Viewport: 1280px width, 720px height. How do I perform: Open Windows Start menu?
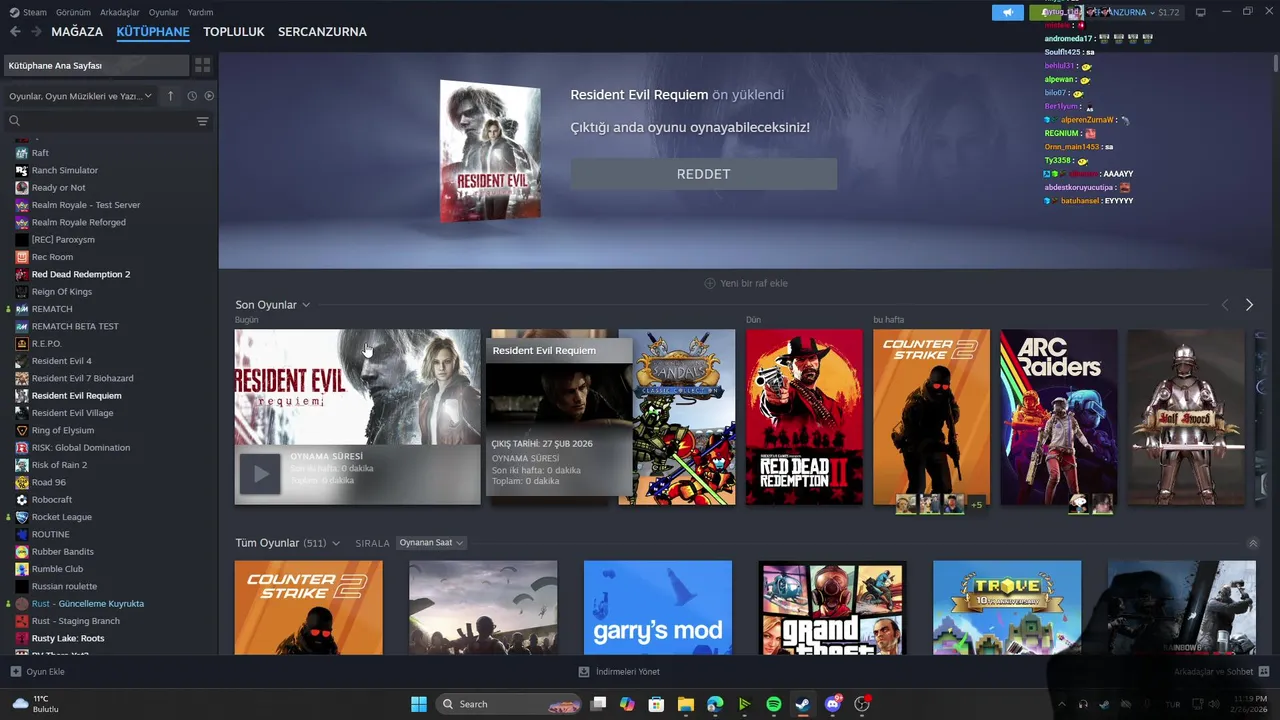pyautogui.click(x=419, y=704)
